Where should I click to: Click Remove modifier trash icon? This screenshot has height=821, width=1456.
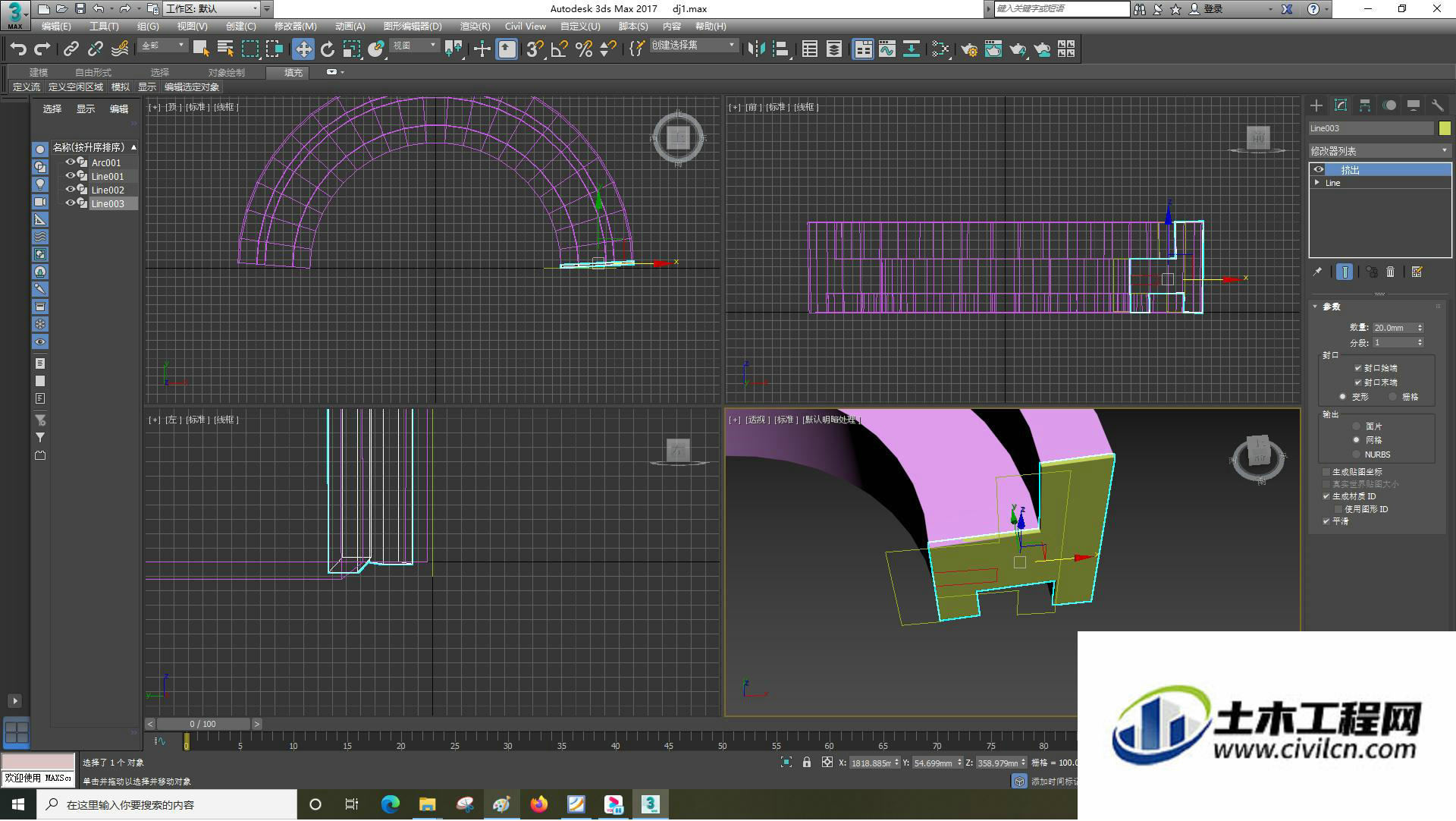(x=1391, y=272)
